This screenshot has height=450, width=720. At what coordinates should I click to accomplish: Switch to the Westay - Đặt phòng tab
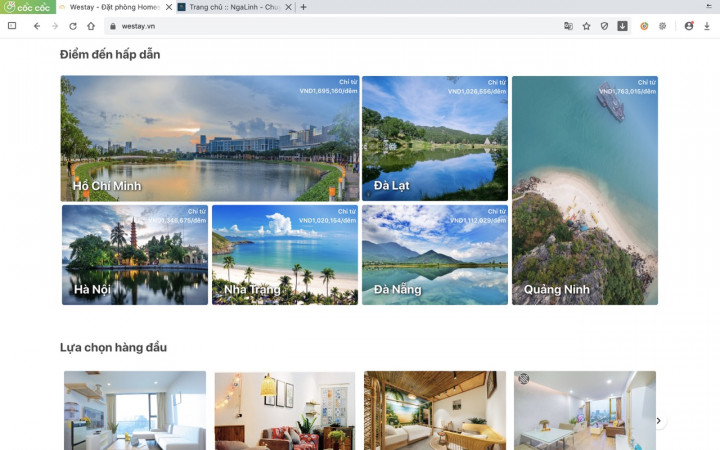pyautogui.click(x=116, y=7)
